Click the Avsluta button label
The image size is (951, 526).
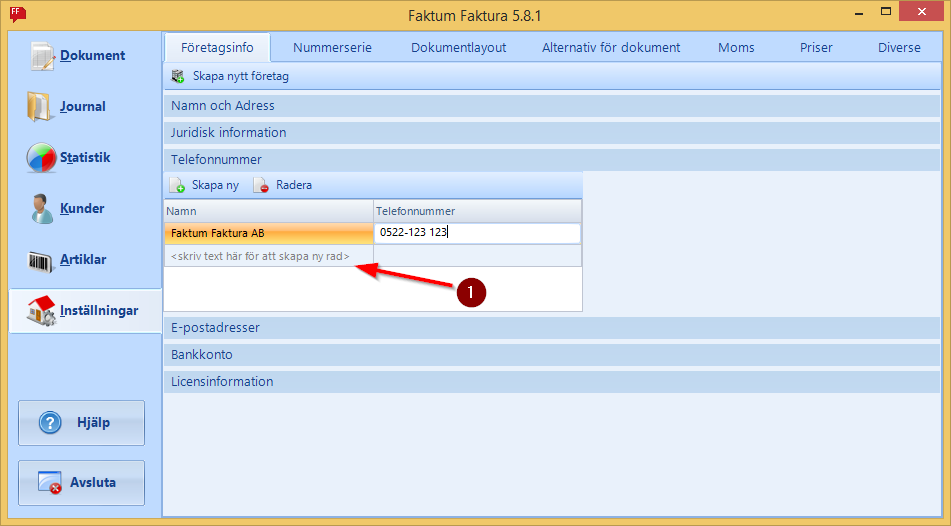pos(93,482)
